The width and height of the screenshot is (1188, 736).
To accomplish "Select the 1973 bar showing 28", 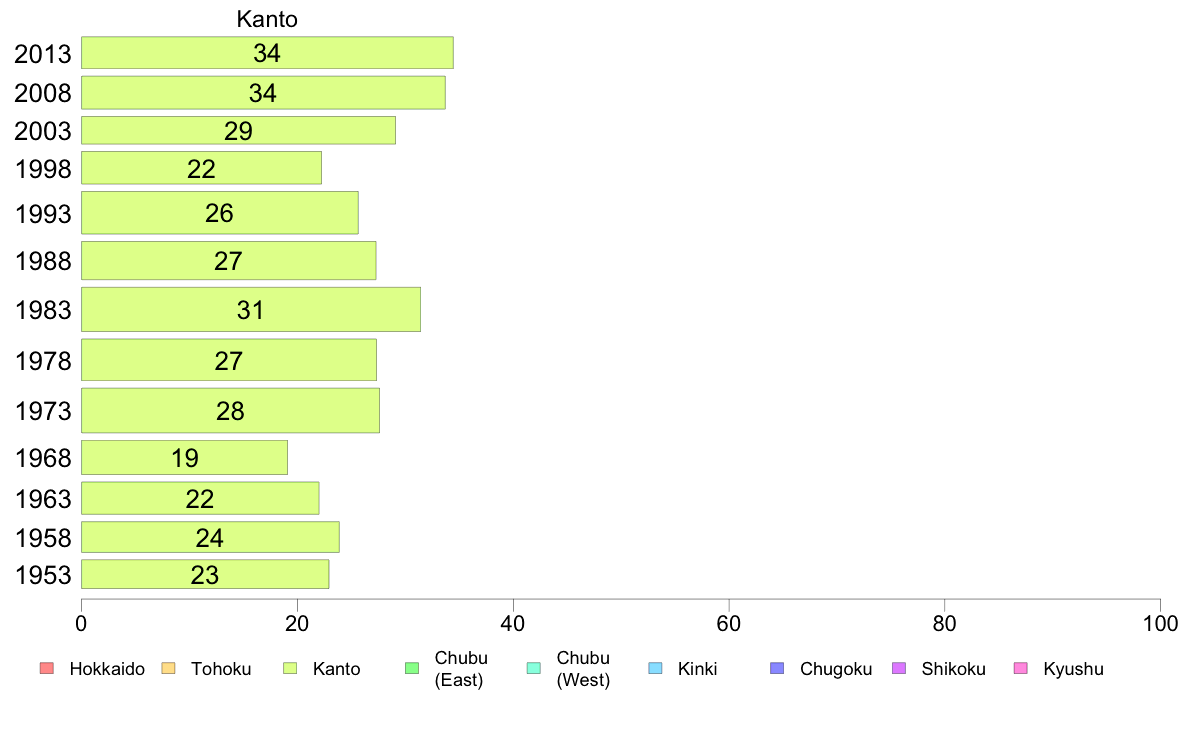I will [230, 411].
